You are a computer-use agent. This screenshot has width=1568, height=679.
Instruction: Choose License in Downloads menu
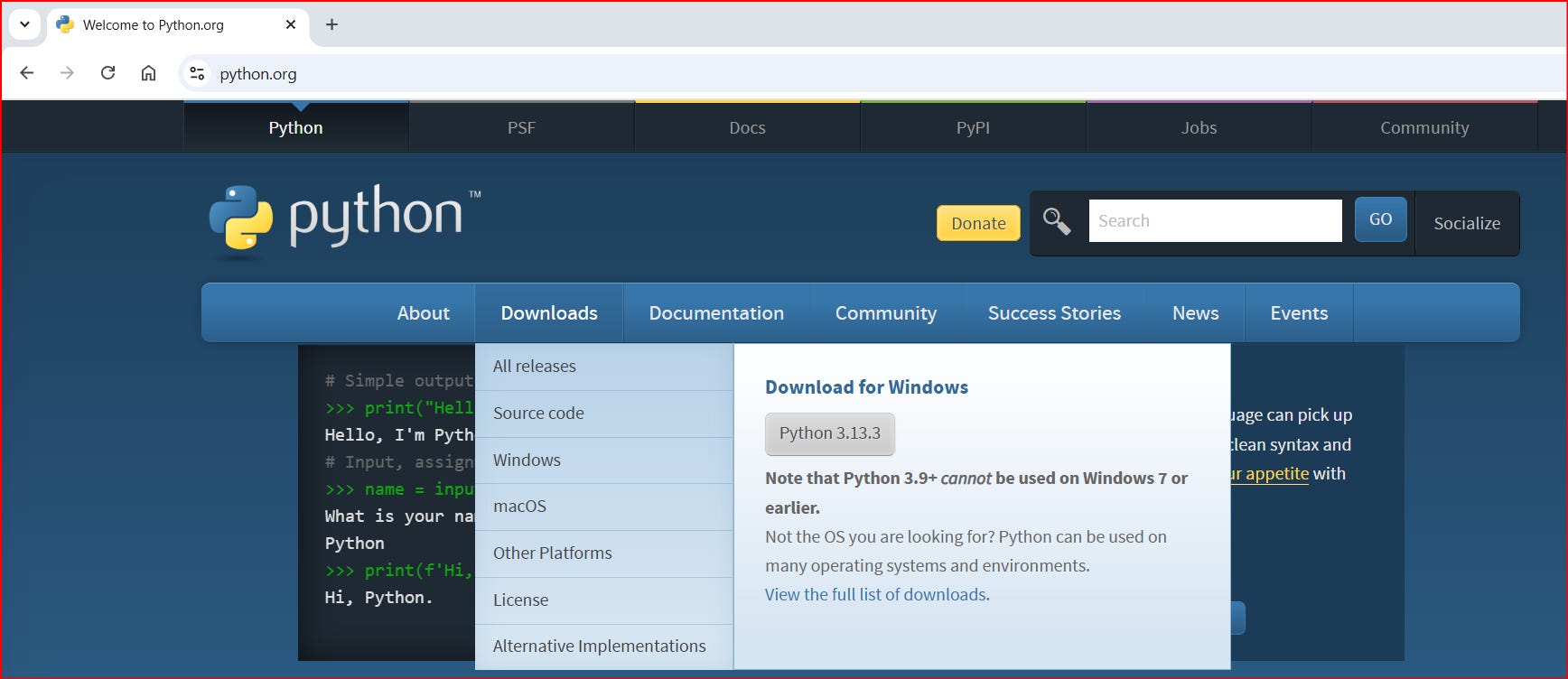[604, 600]
